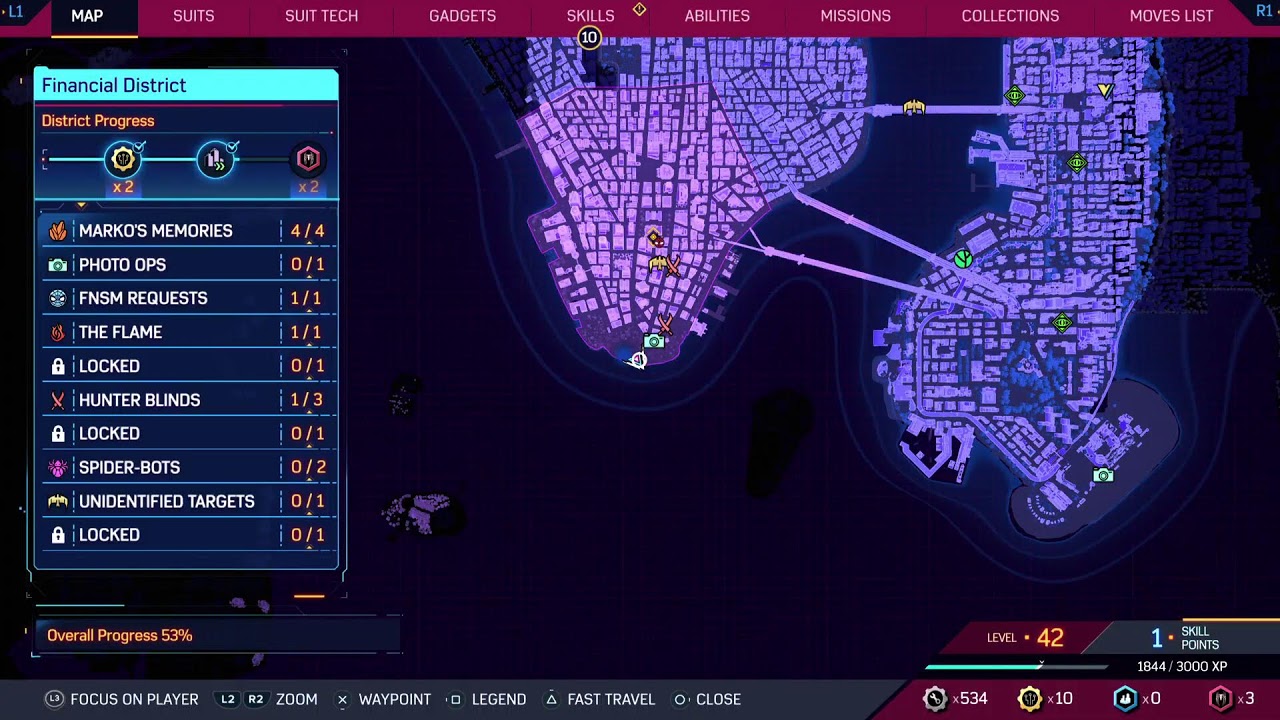Click the FAST TRAVEL prompt
1280x720 pixels.
pos(599,699)
